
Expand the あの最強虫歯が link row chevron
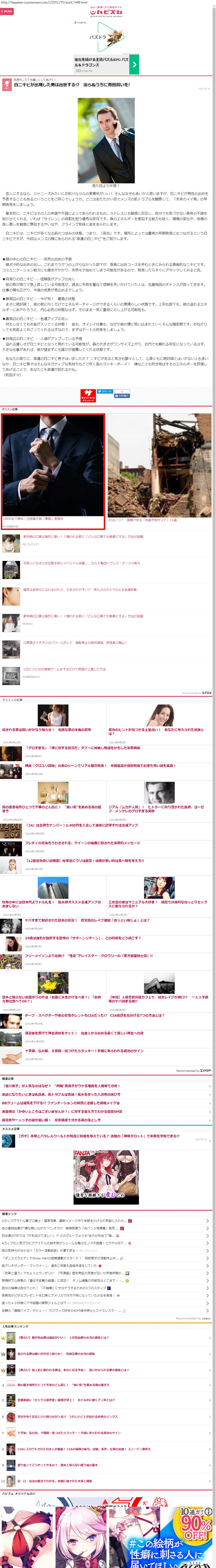point(207,1228)
